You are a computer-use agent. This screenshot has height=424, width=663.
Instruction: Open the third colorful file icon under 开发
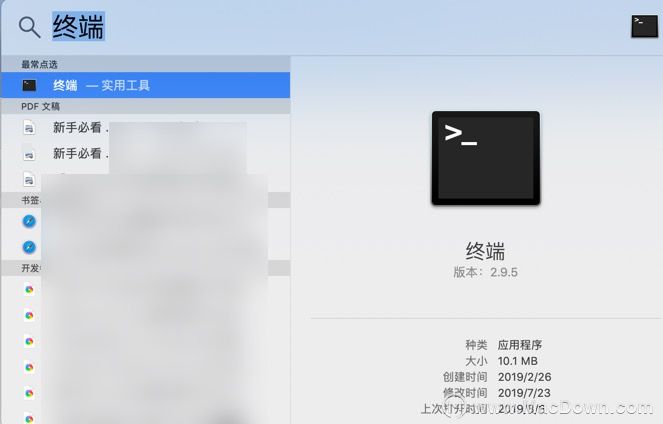[29, 341]
